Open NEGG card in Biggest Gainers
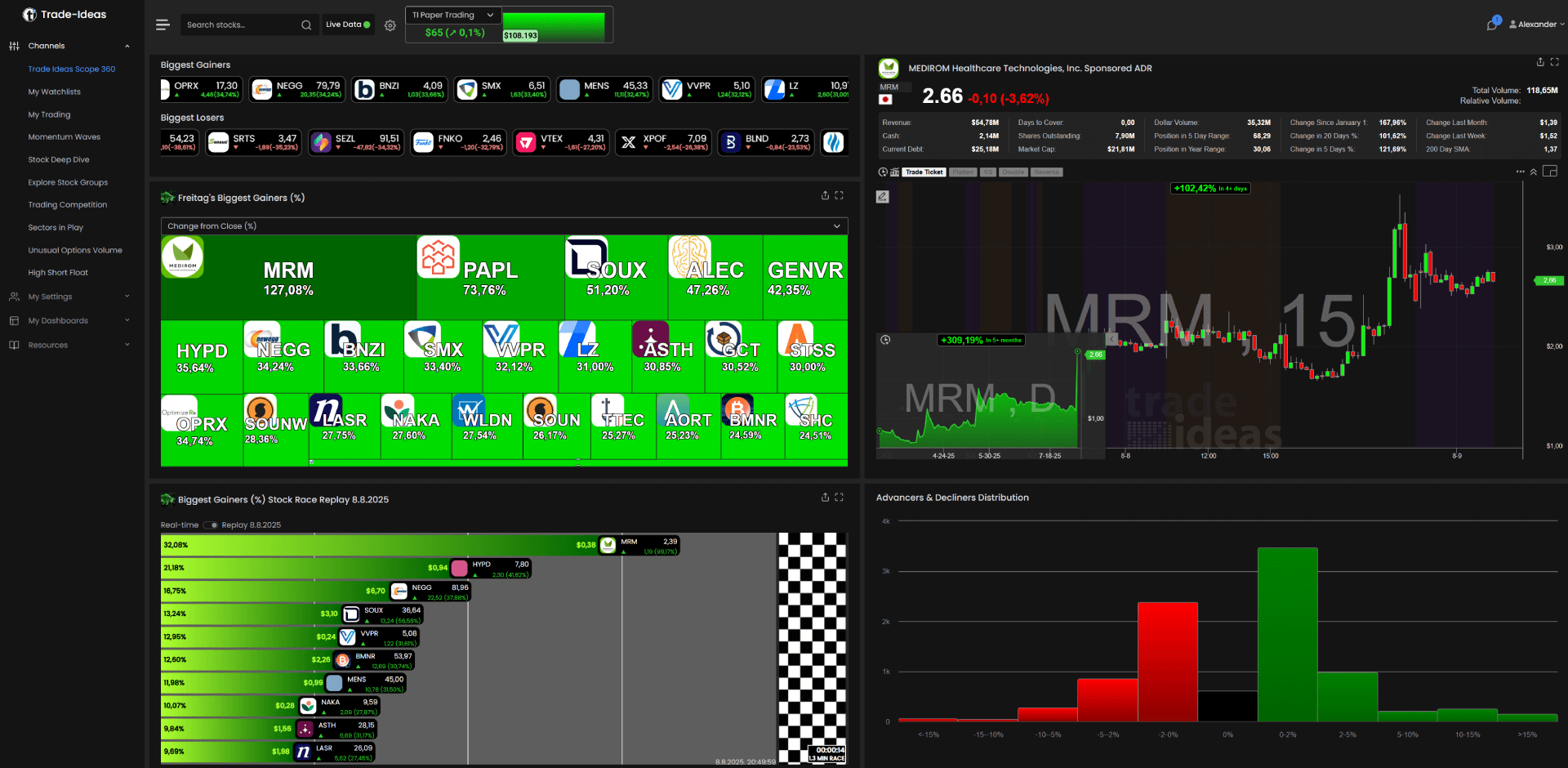 coord(296,89)
